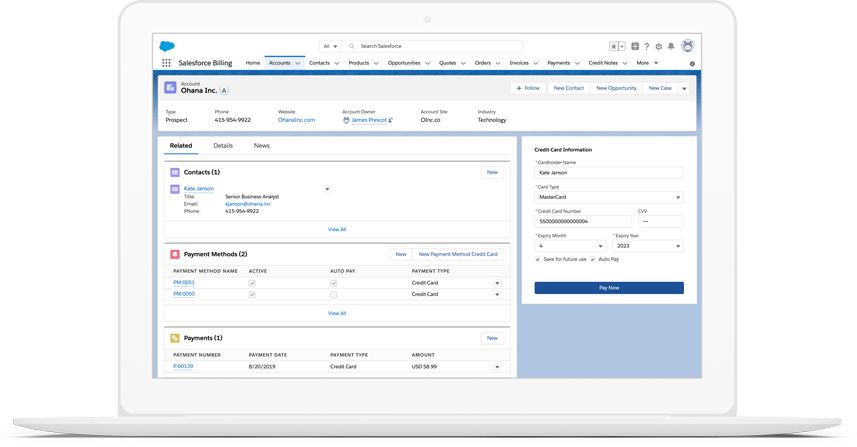Open more account actions dropdown after New Case
This screenshot has width=857, height=447.
(x=684, y=88)
